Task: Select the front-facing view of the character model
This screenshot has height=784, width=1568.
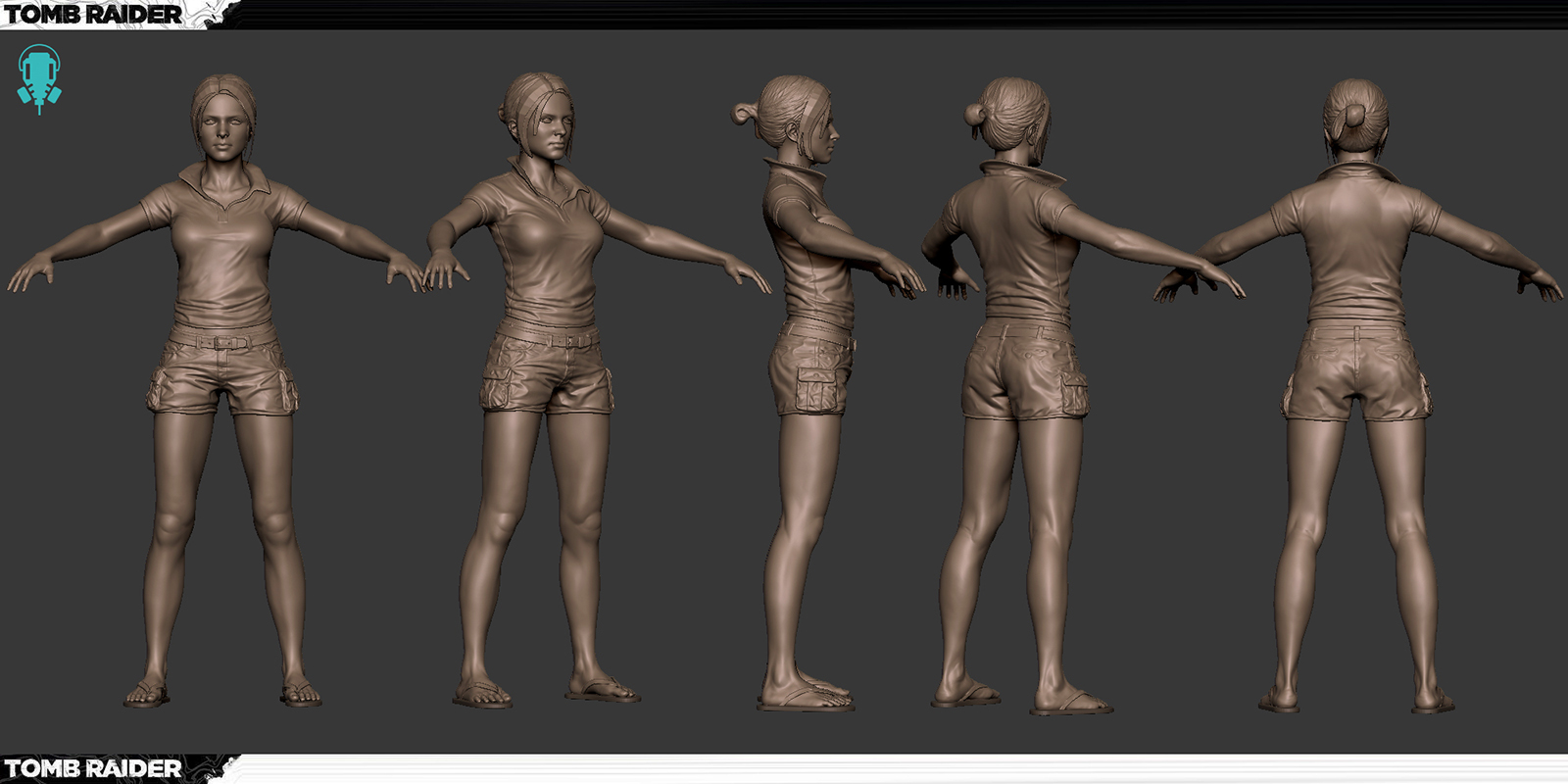Action: pos(218,390)
